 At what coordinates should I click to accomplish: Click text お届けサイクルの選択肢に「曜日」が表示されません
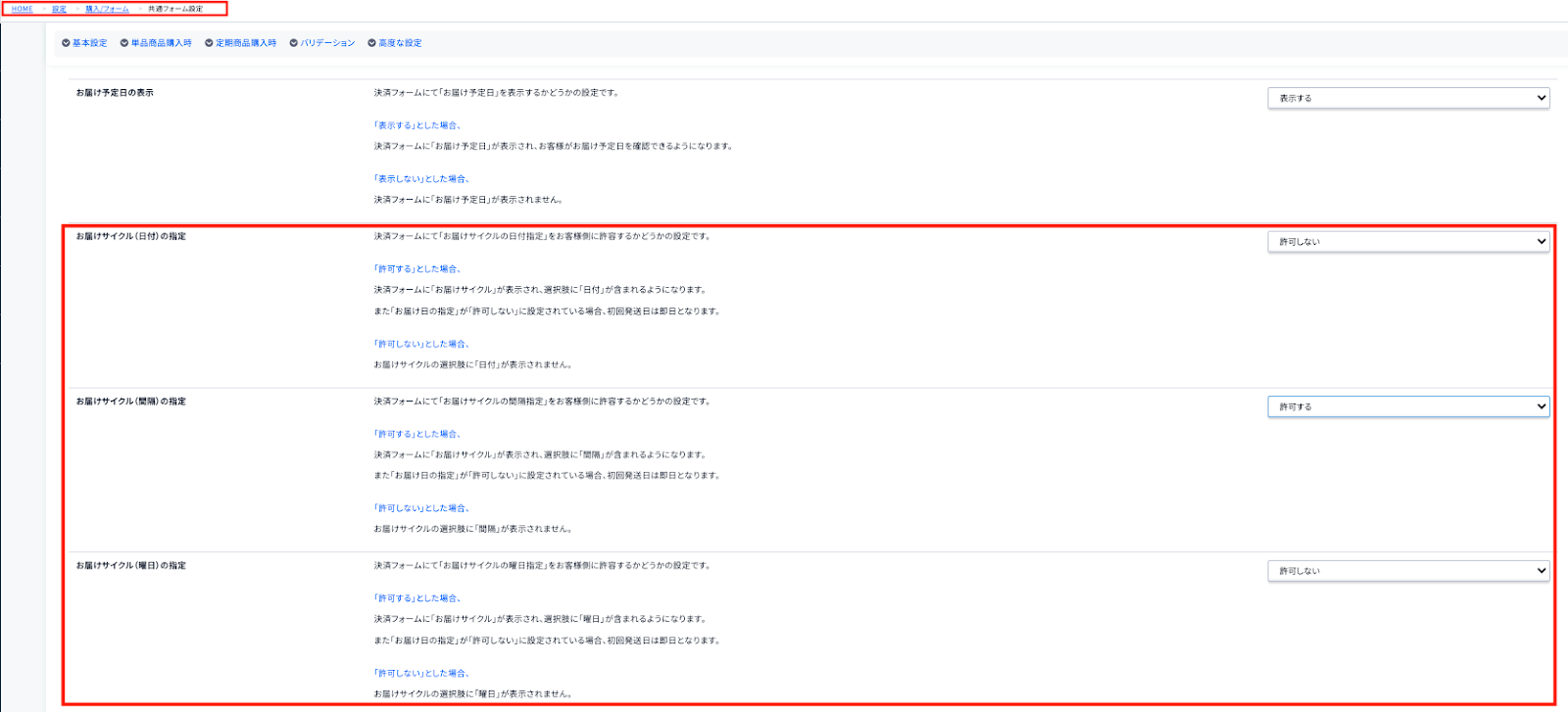(473, 693)
